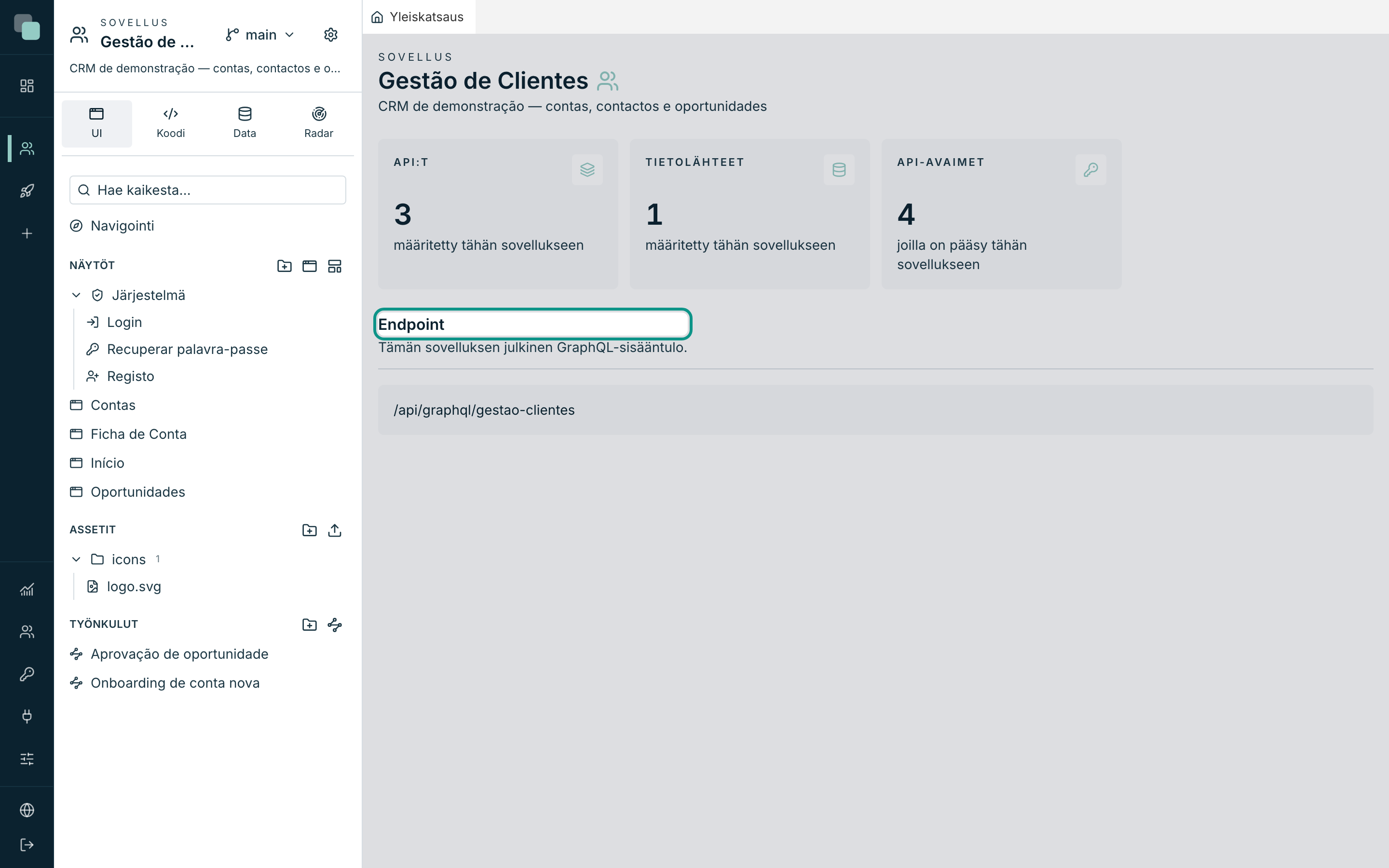This screenshot has width=1389, height=868.
Task: Switch to the Koodi tab
Action: [x=170, y=123]
